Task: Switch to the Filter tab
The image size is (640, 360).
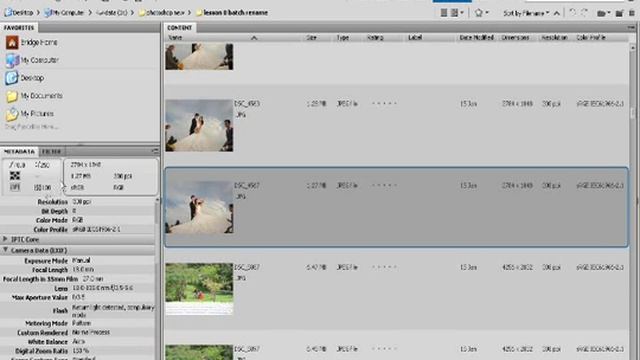Action: pos(51,151)
